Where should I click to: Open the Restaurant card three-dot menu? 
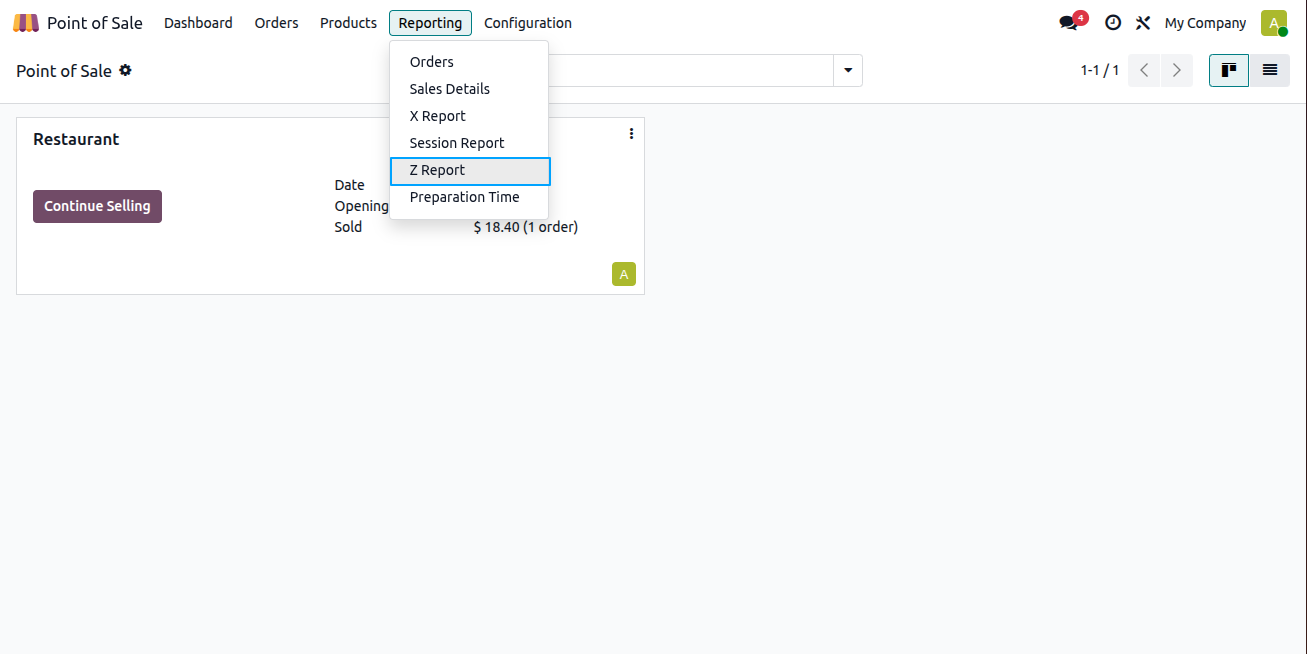click(x=631, y=133)
